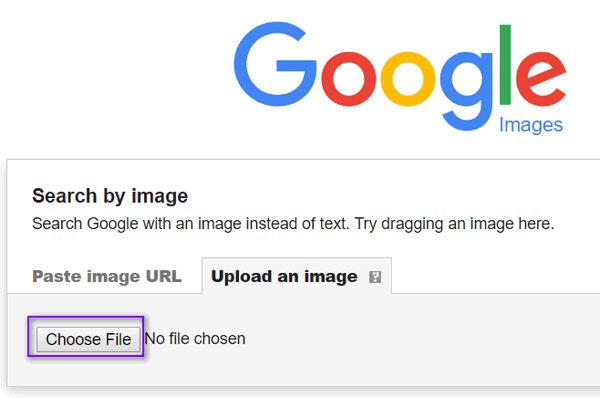The width and height of the screenshot is (600, 398).
Task: Click the blue Images label under the logo
Action: 531,125
